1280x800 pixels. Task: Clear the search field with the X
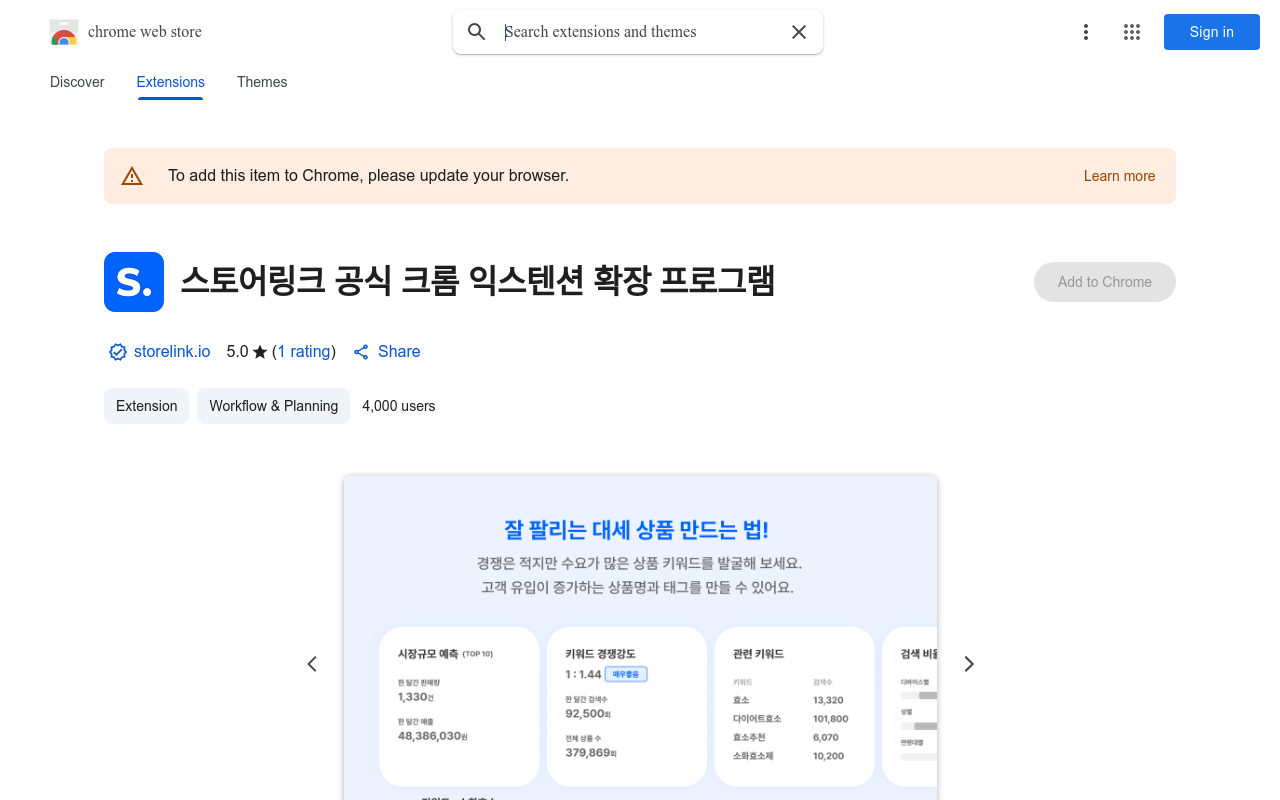799,32
